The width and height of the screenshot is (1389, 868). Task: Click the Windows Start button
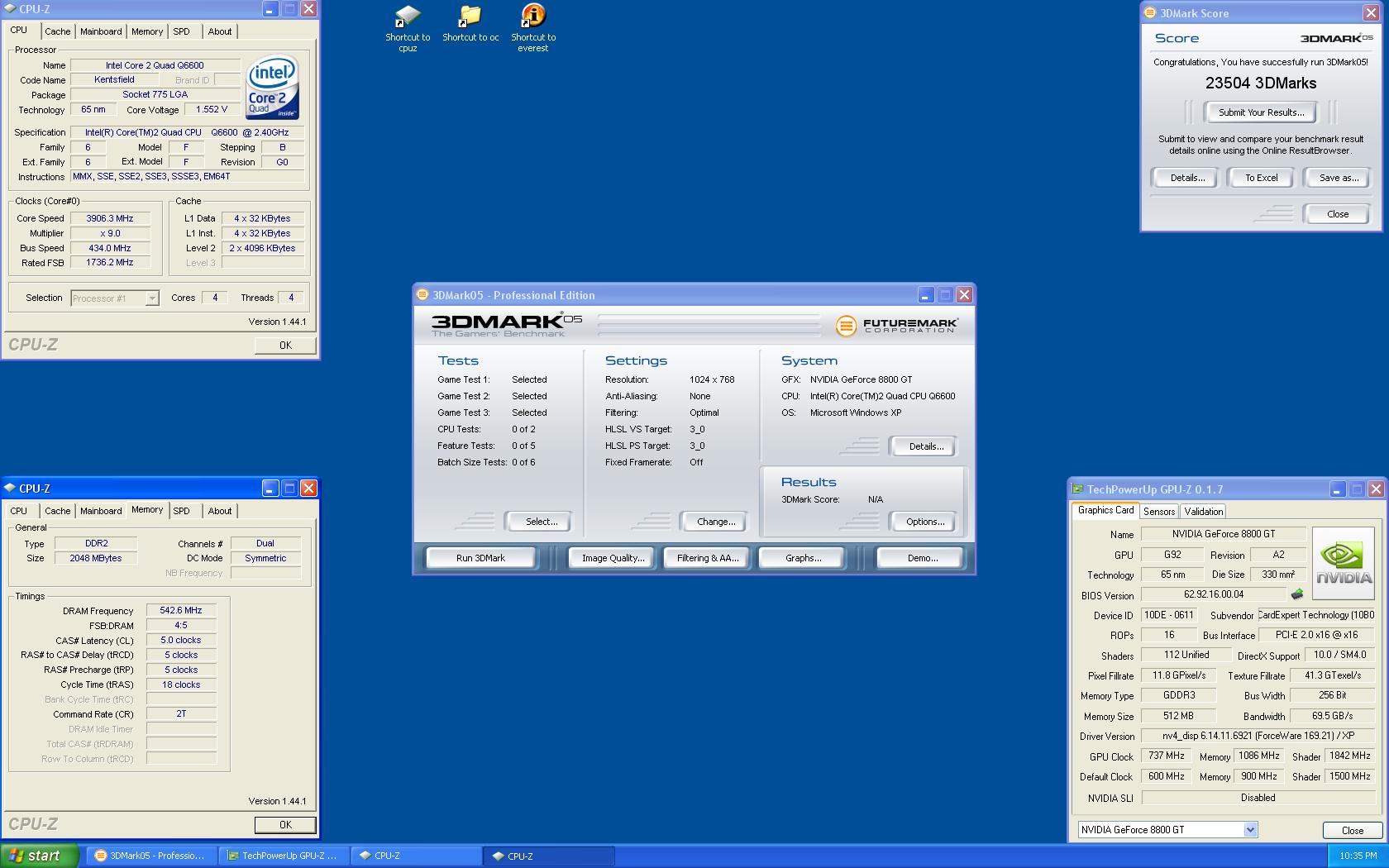coord(40,856)
